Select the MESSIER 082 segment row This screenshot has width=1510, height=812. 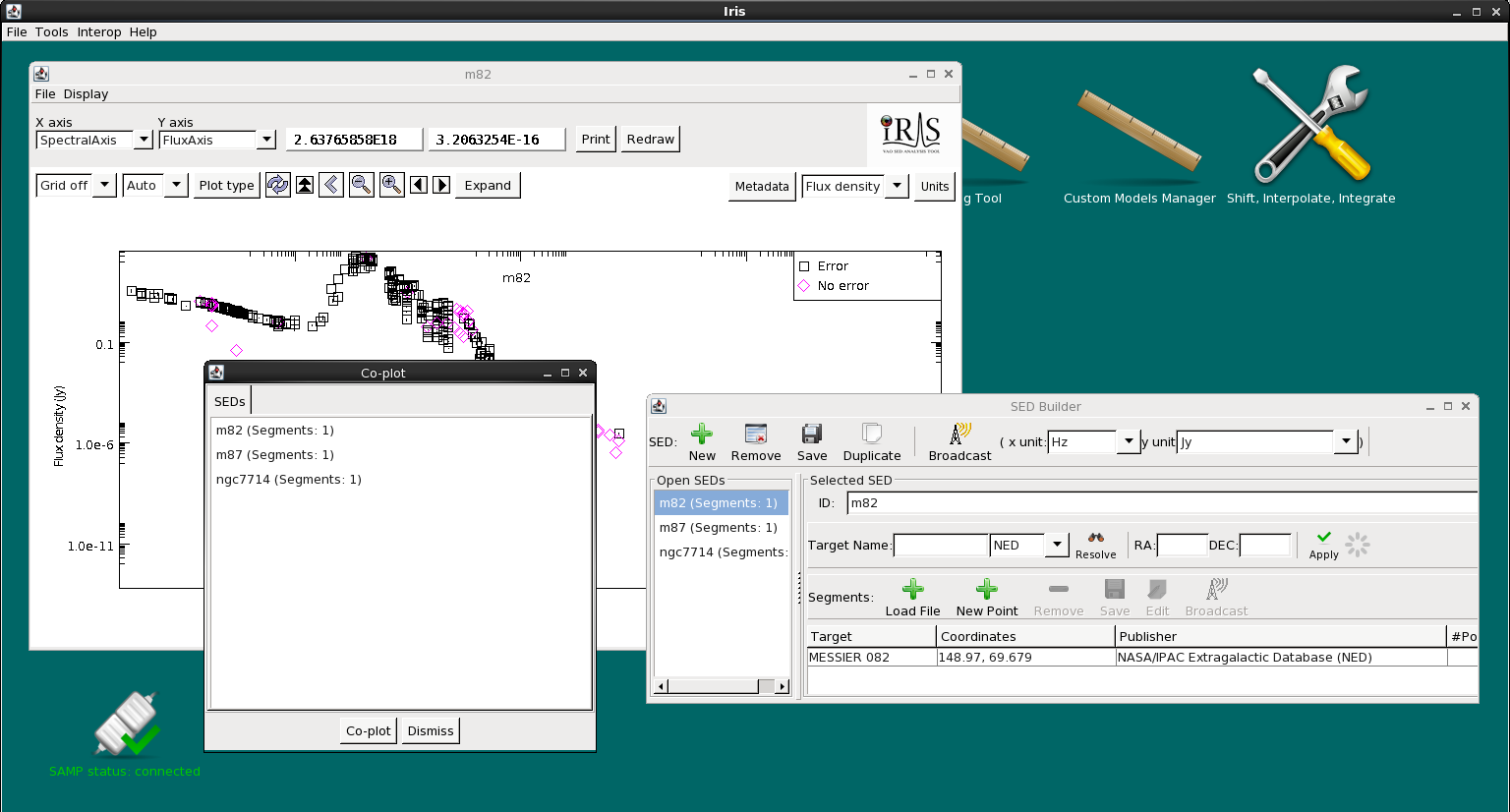point(1142,657)
